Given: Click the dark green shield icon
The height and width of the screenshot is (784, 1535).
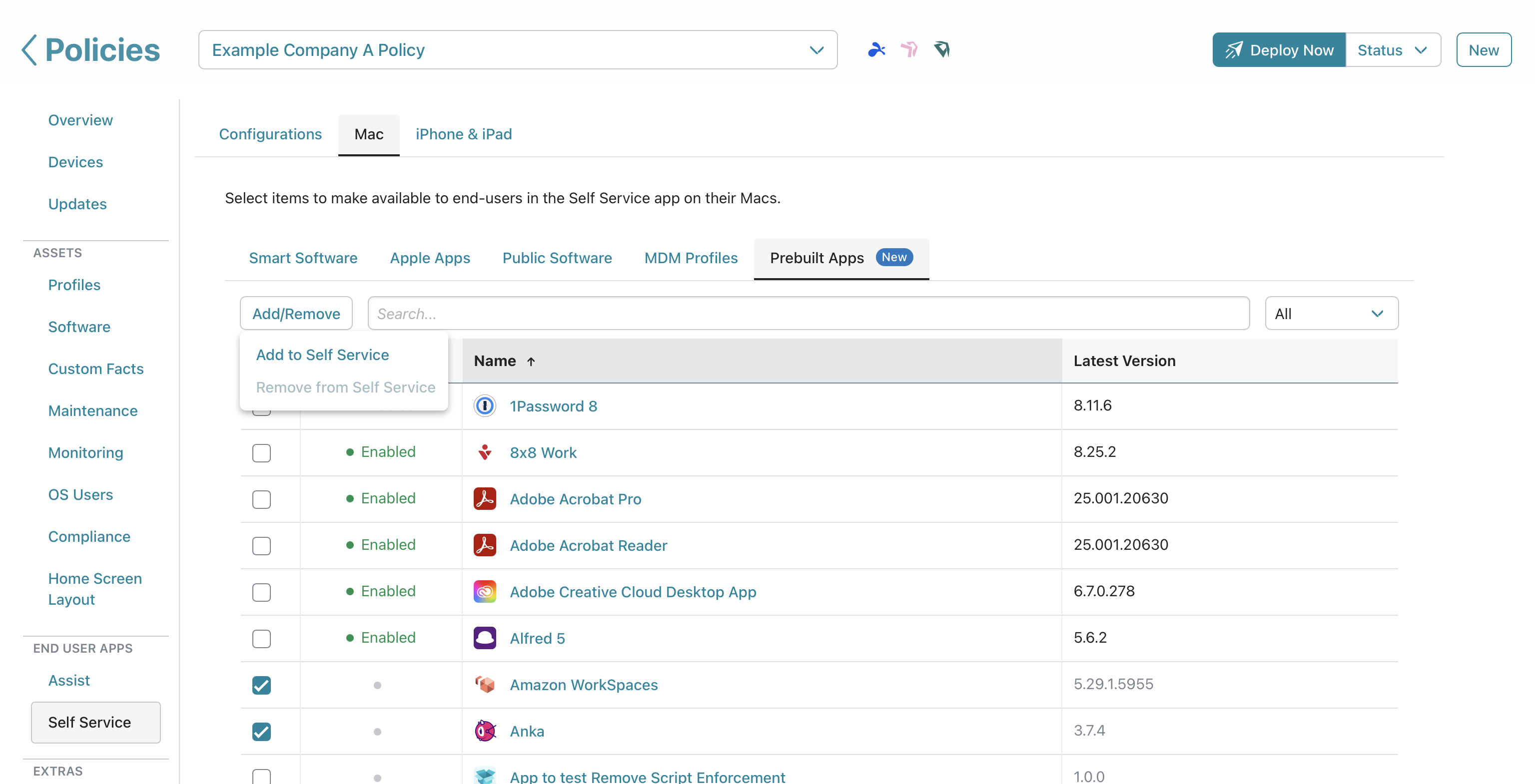Looking at the screenshot, I should (942, 49).
